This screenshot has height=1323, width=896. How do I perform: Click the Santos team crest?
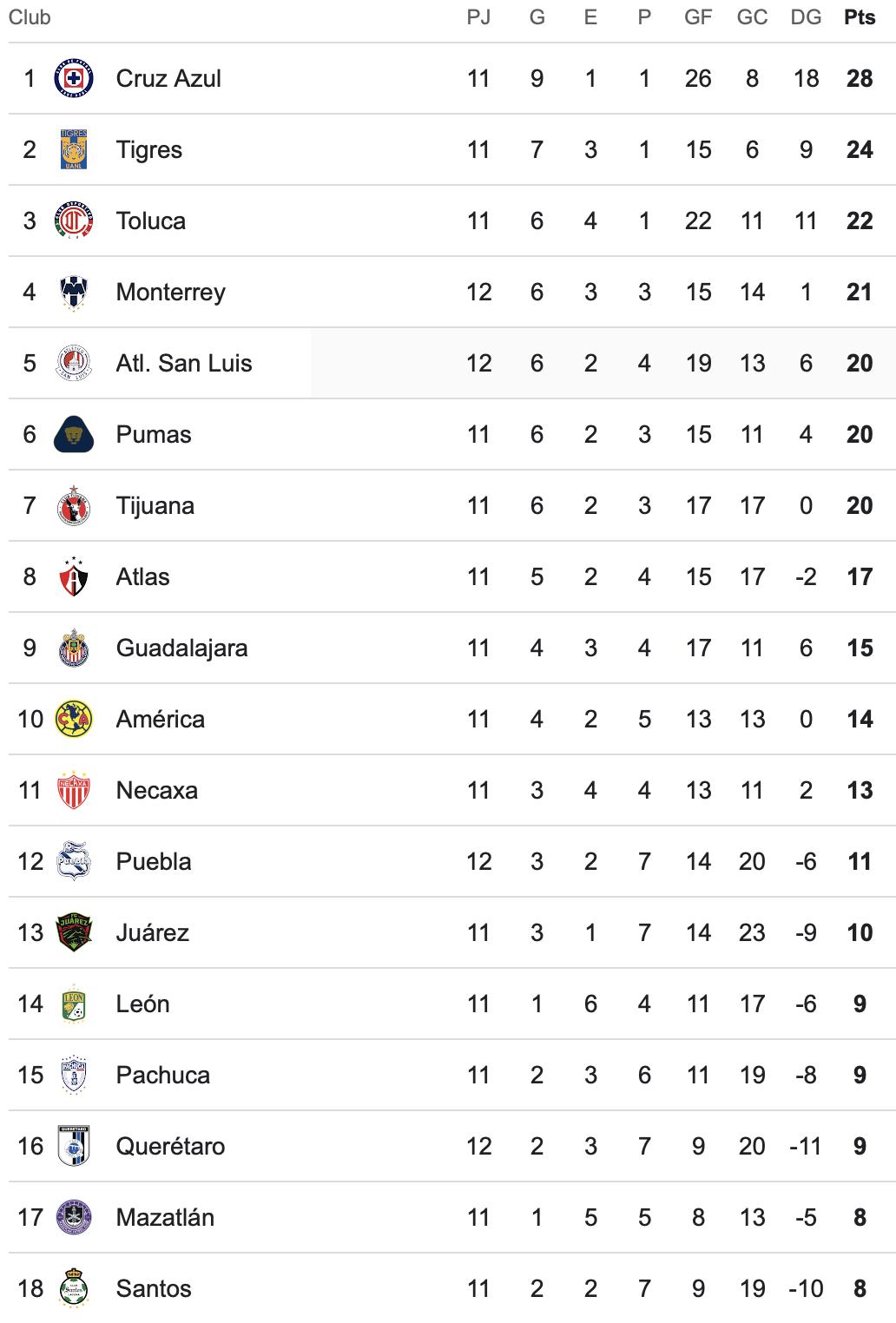(74, 1288)
